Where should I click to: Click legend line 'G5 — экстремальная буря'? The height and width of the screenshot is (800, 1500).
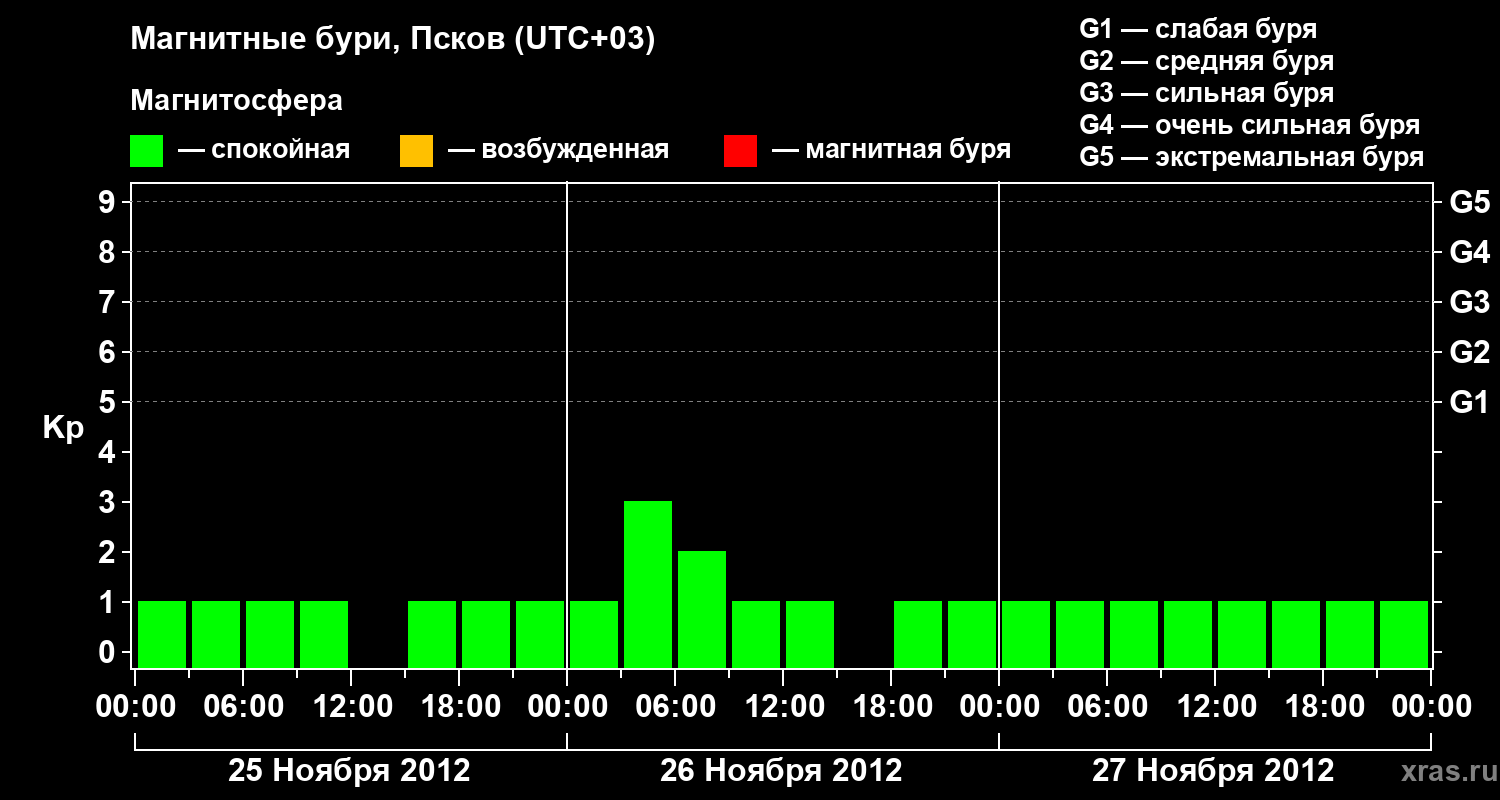pyautogui.click(x=1252, y=157)
